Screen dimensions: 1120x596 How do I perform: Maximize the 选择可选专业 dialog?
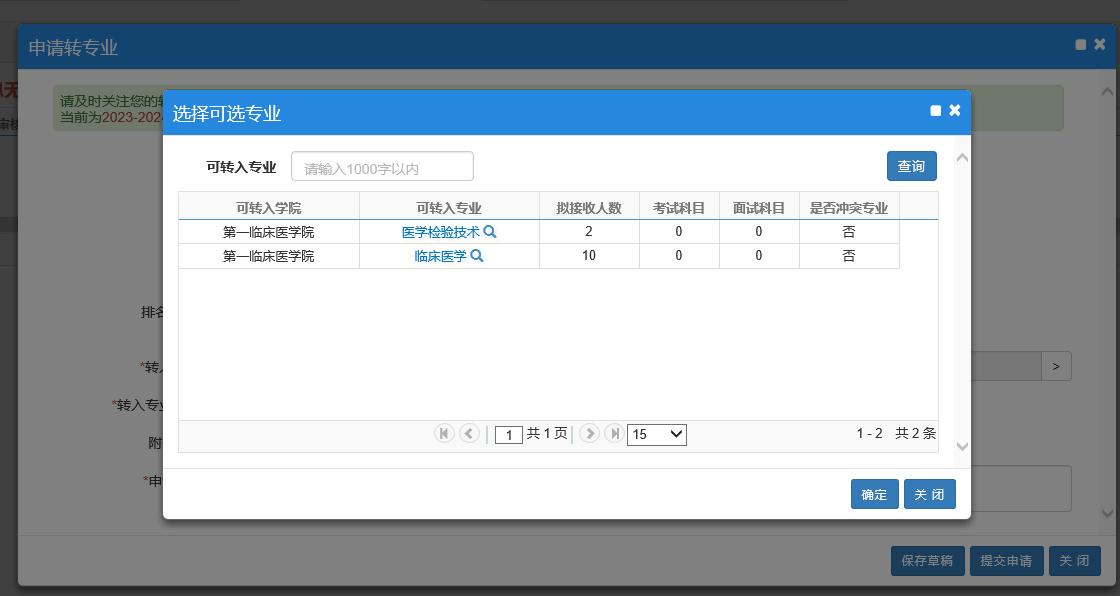pos(936,111)
